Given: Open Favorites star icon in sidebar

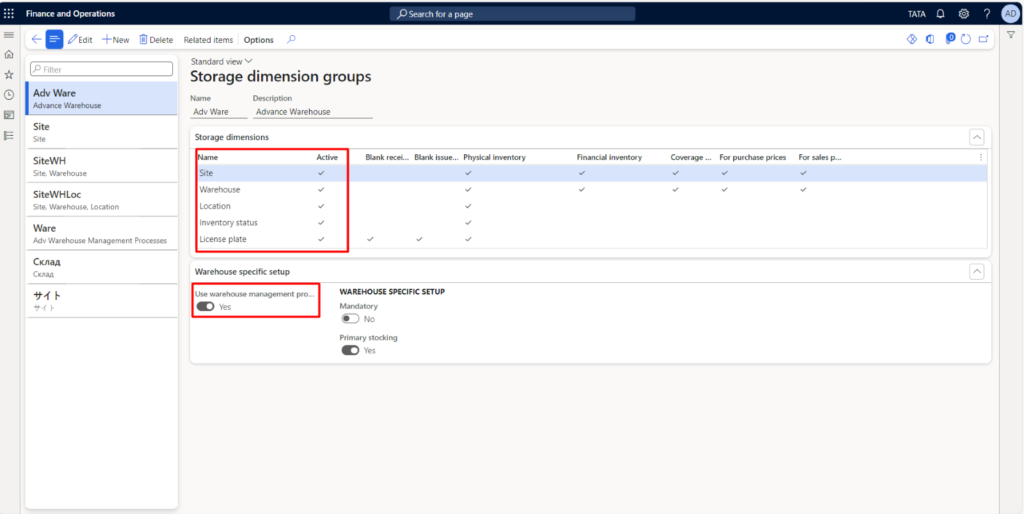Looking at the screenshot, I should click(9, 75).
